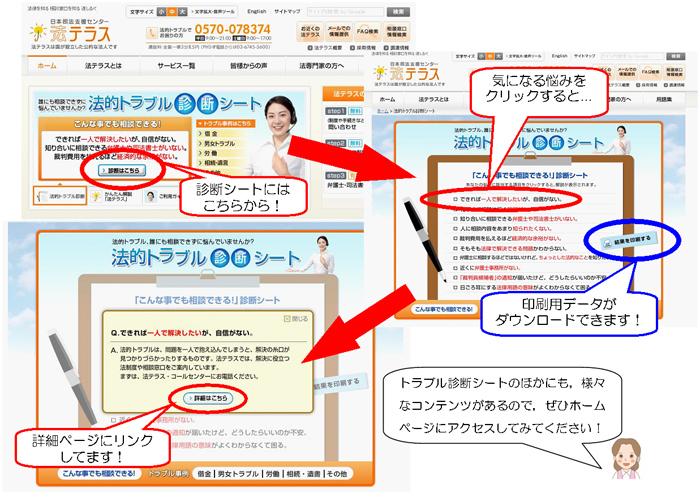Open 法テラスとは tab in top-left page

coord(103,66)
